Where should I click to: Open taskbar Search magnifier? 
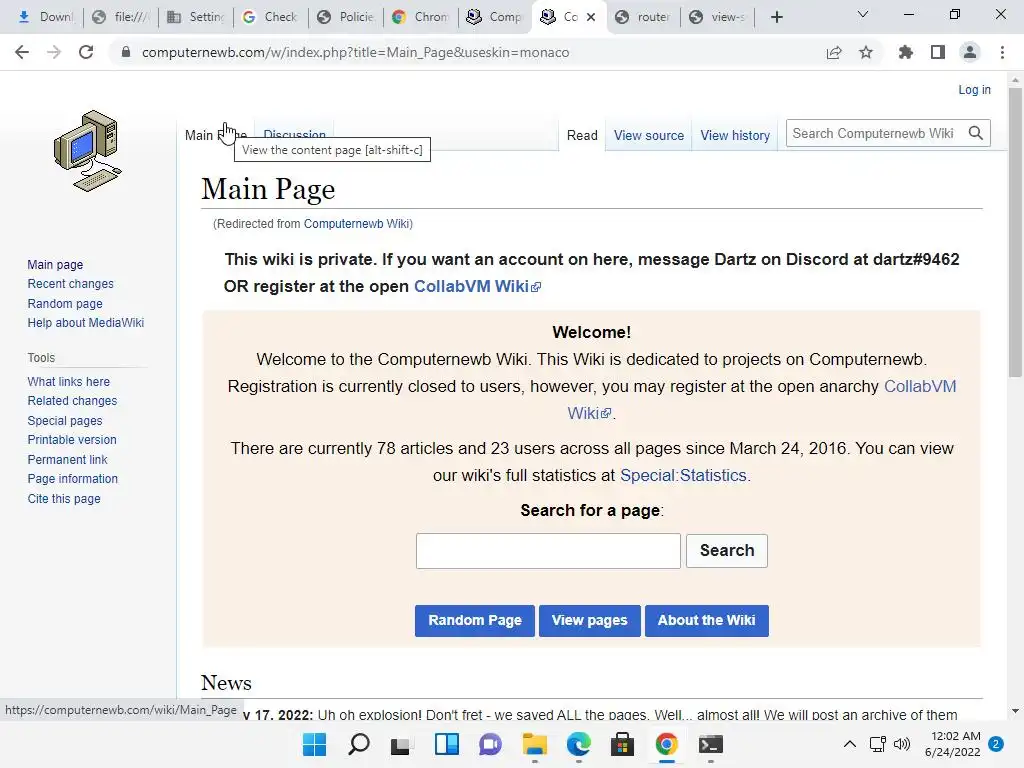[x=359, y=744]
